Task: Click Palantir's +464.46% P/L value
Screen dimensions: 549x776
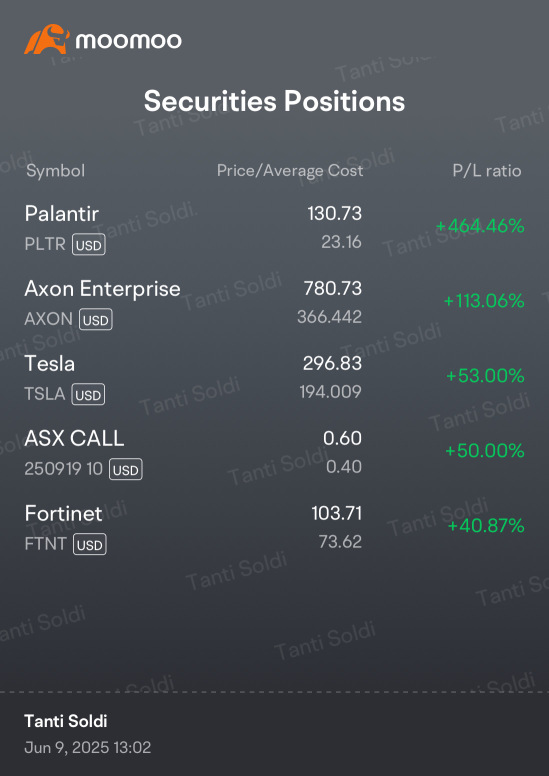Action: coord(480,226)
